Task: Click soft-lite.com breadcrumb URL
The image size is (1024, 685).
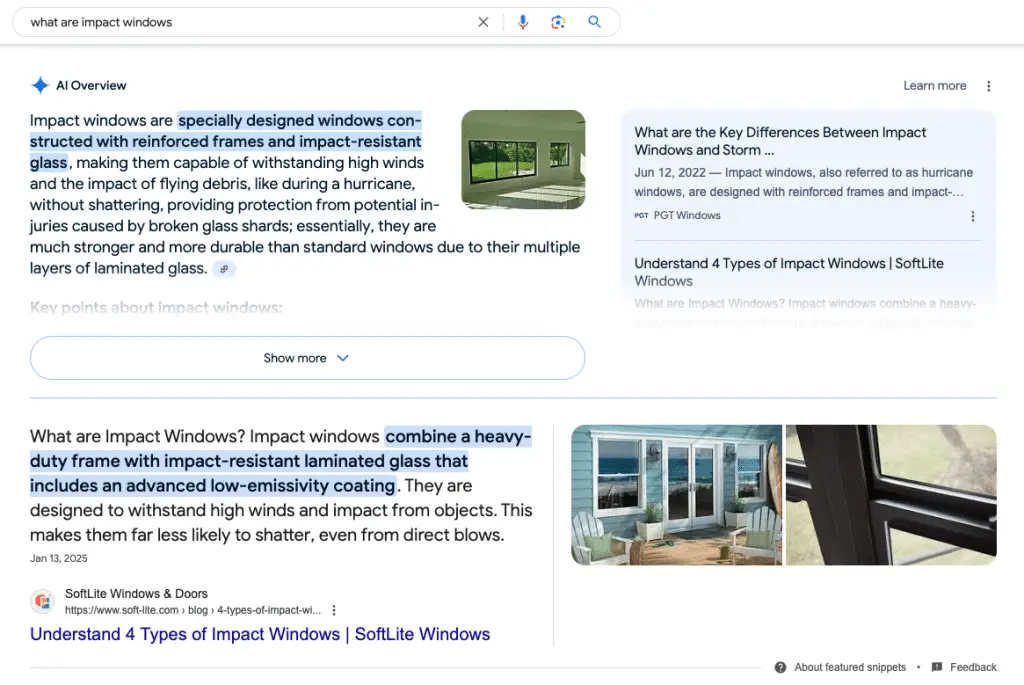Action: [x=193, y=610]
